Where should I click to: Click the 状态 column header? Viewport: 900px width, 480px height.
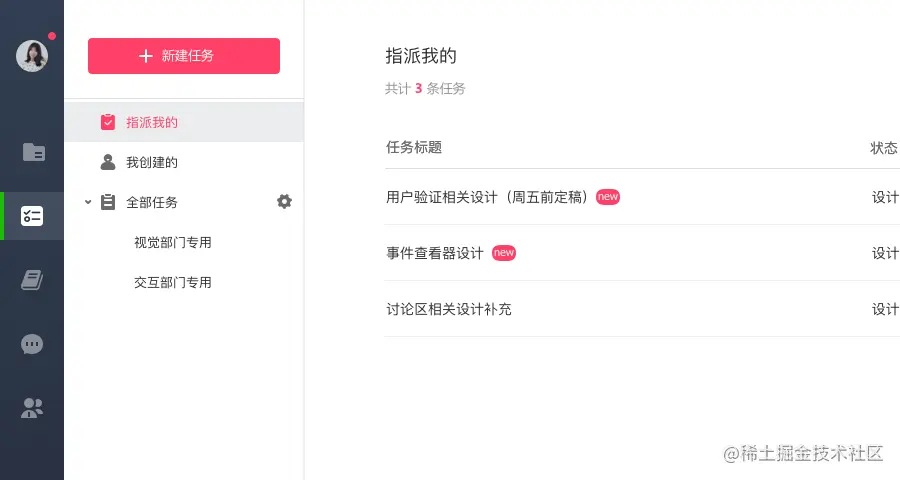click(x=884, y=148)
